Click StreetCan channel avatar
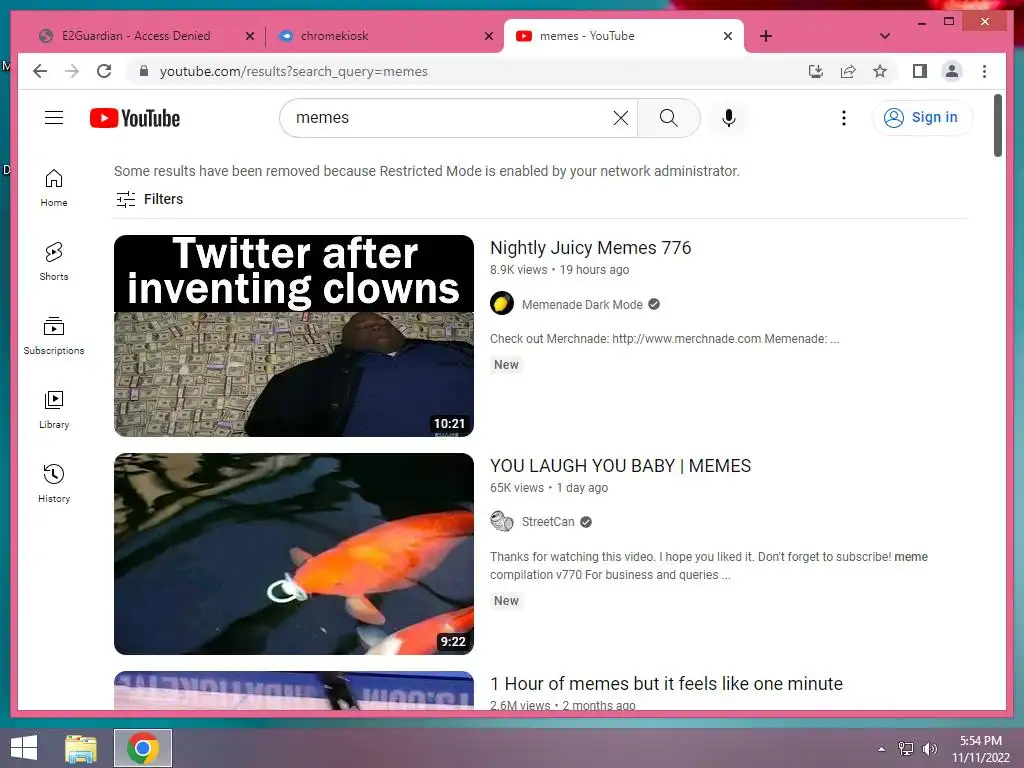 502,521
